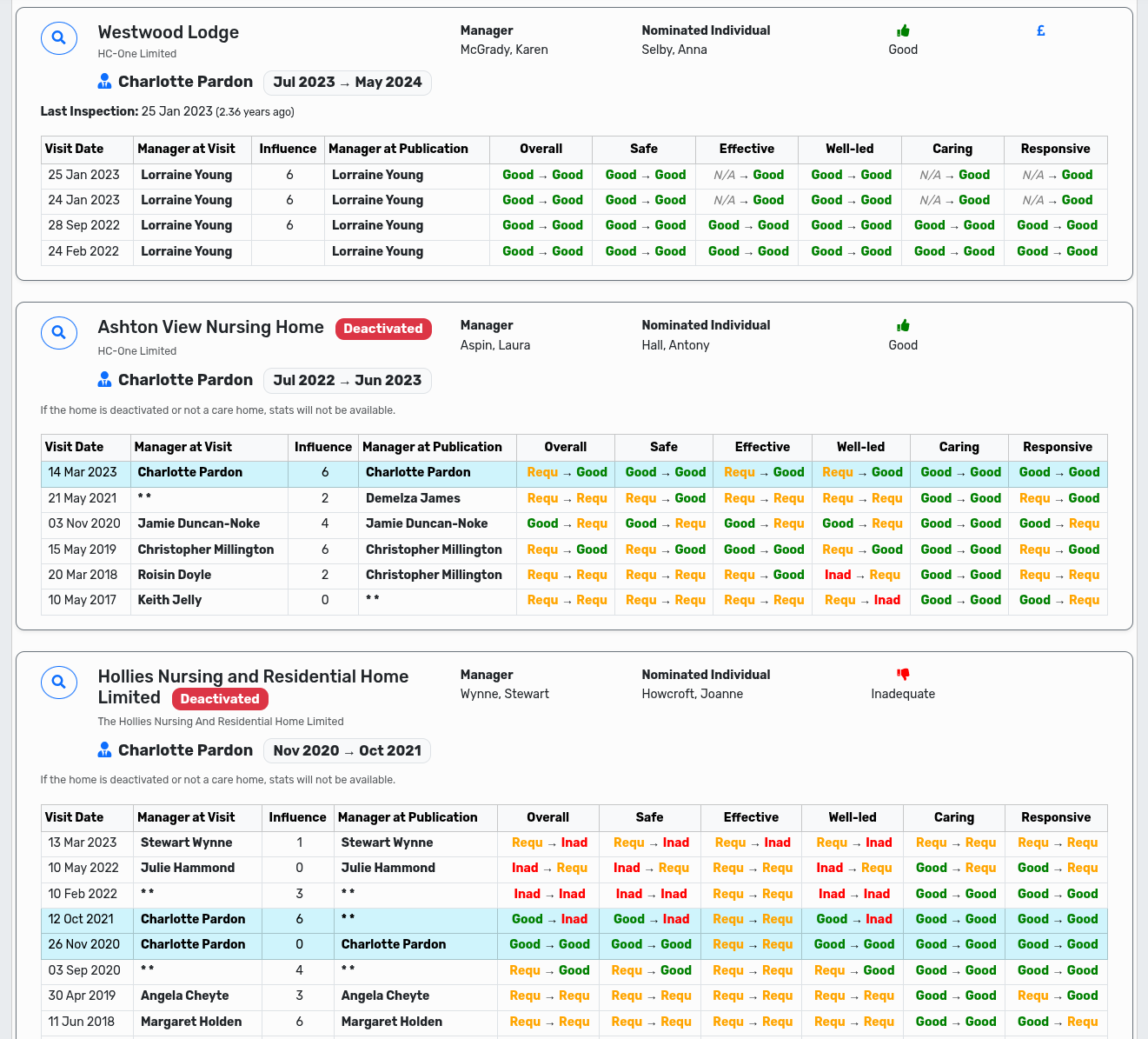Click Westwood Lodge green thumbs-up rating icon
Image resolution: width=1148 pixels, height=1039 pixels.
(x=903, y=31)
